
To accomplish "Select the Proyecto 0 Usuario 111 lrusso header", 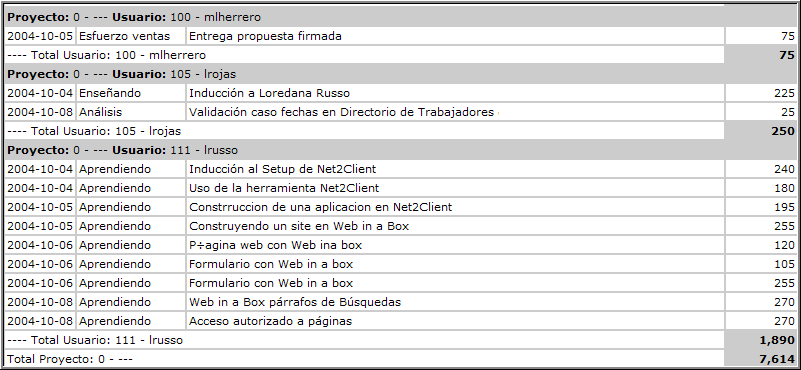I will coord(400,150).
